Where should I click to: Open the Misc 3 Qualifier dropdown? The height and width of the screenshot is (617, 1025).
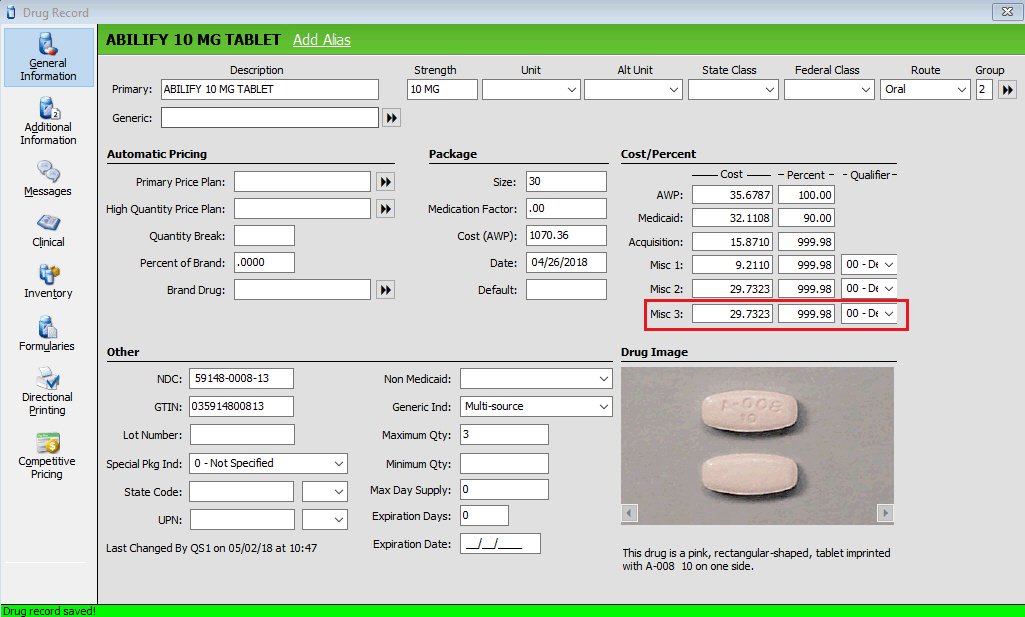pyautogui.click(x=869, y=314)
